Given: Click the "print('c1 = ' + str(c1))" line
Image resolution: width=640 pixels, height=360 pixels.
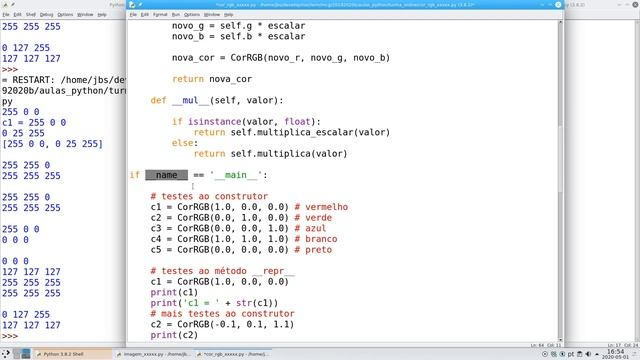Looking at the screenshot, I should (214, 303).
